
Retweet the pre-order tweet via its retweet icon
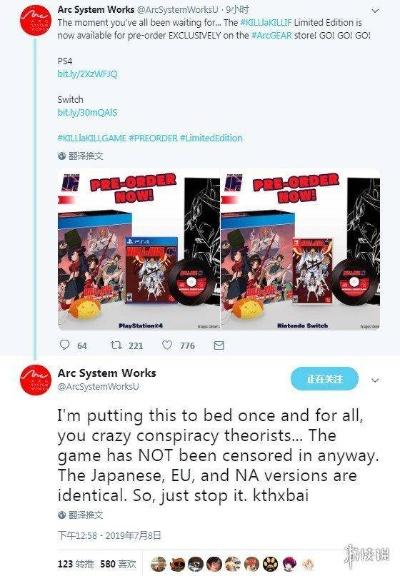[116, 345]
